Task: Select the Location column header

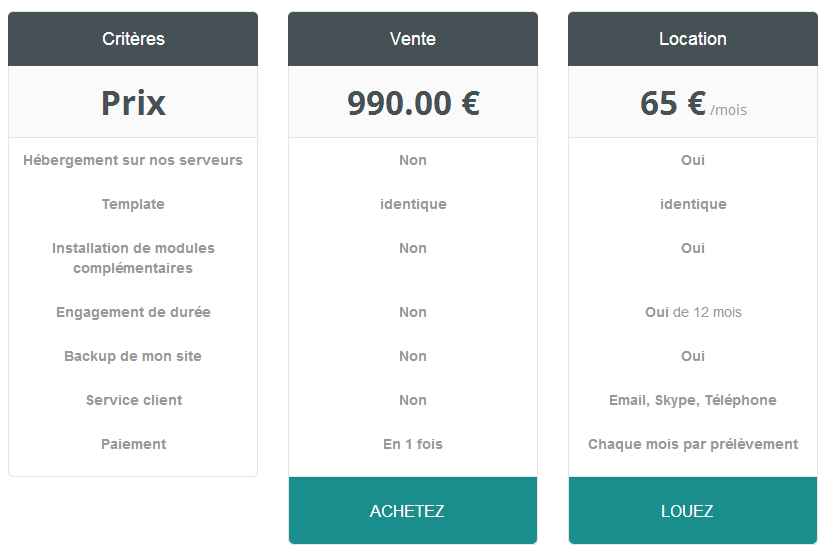Action: (x=692, y=39)
